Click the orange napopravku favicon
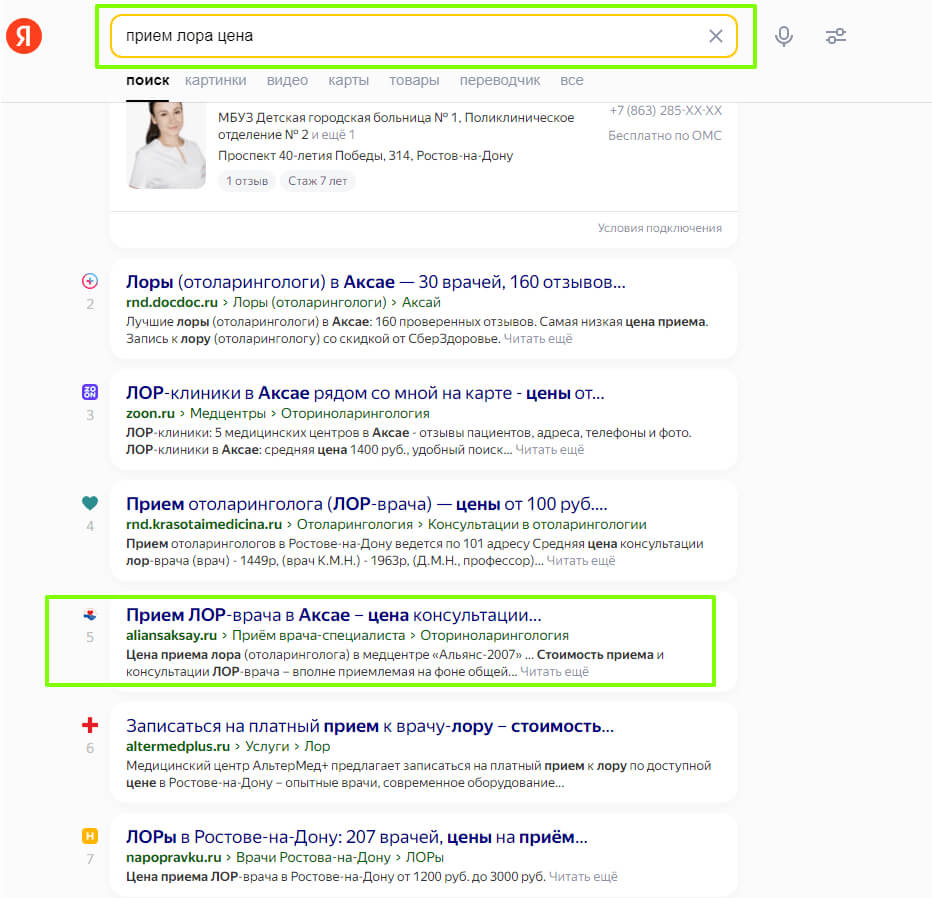The height and width of the screenshot is (898, 932). [x=90, y=836]
